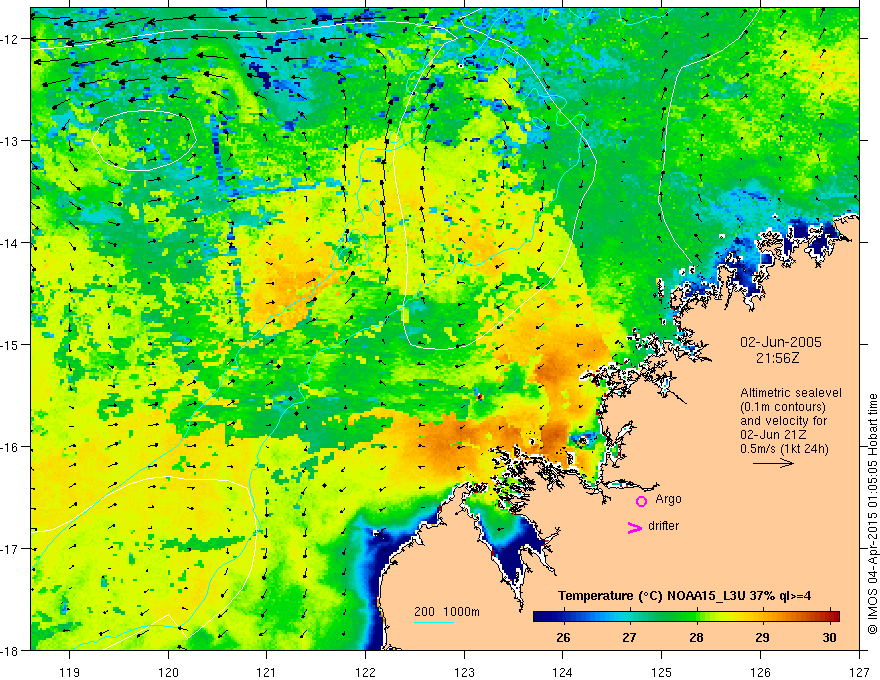
Task: Click the '28' color bar tick label
Action: click(x=696, y=637)
